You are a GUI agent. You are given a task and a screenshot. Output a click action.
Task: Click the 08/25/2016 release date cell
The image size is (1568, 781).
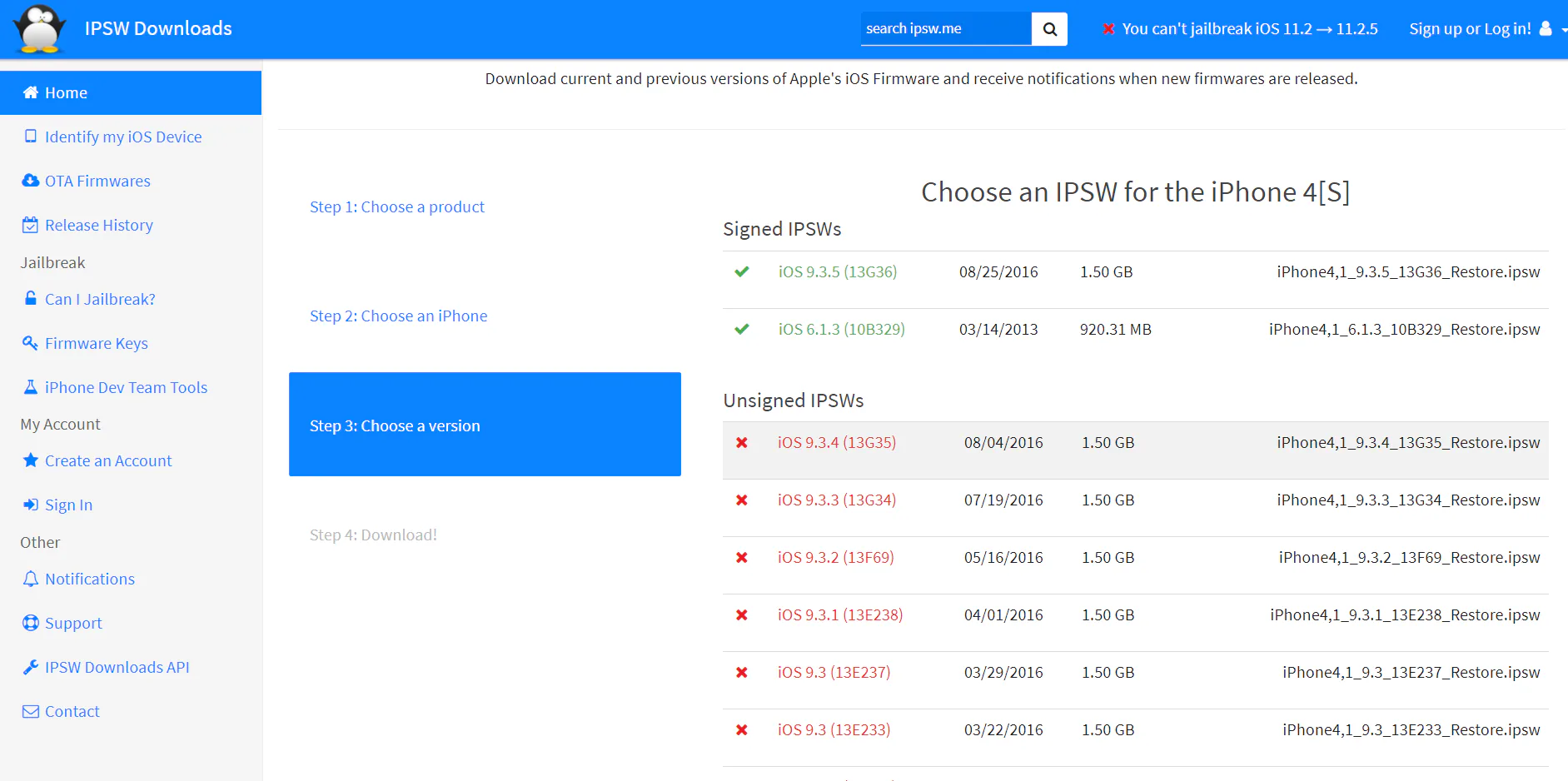coord(998,271)
